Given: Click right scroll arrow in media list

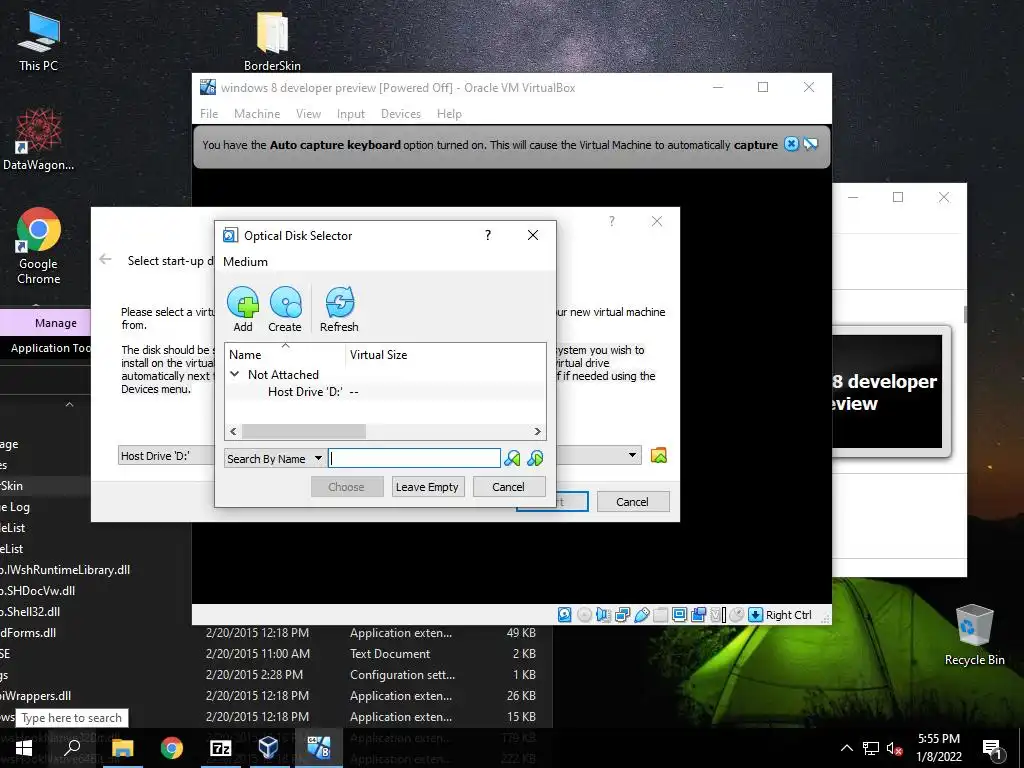Looking at the screenshot, I should click(x=537, y=431).
